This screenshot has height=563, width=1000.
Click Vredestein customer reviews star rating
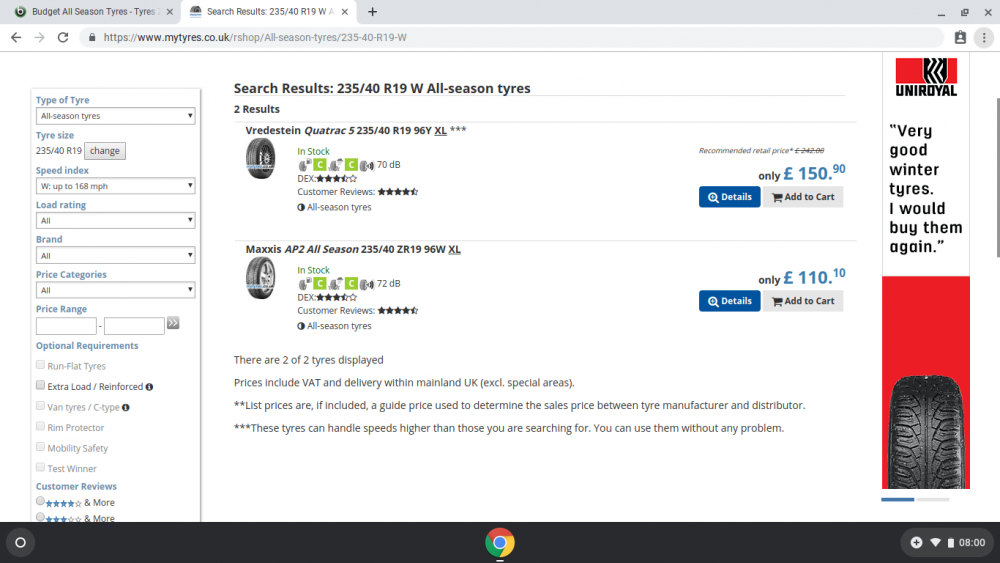point(397,191)
